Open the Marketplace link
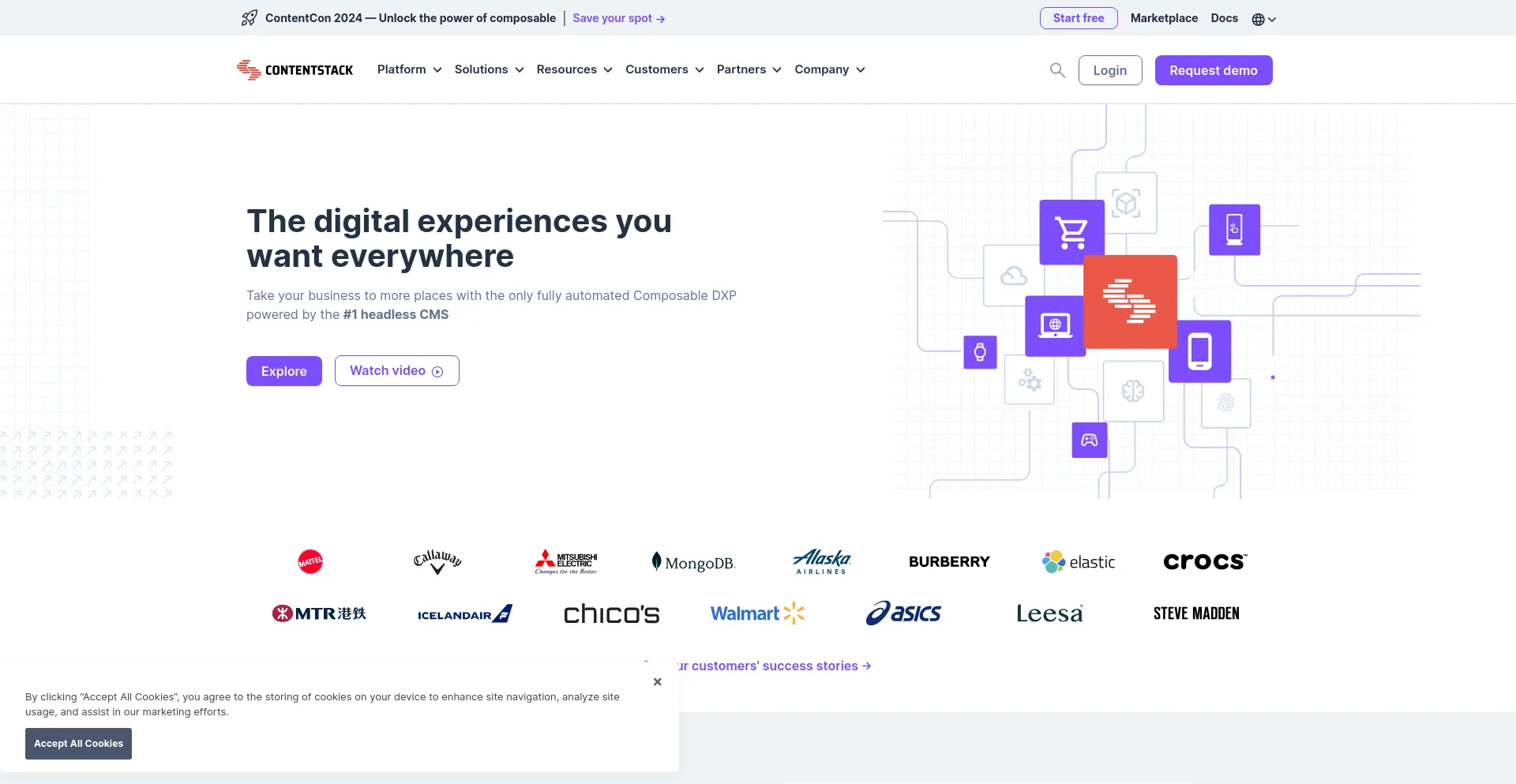The image size is (1516, 784). click(1164, 18)
